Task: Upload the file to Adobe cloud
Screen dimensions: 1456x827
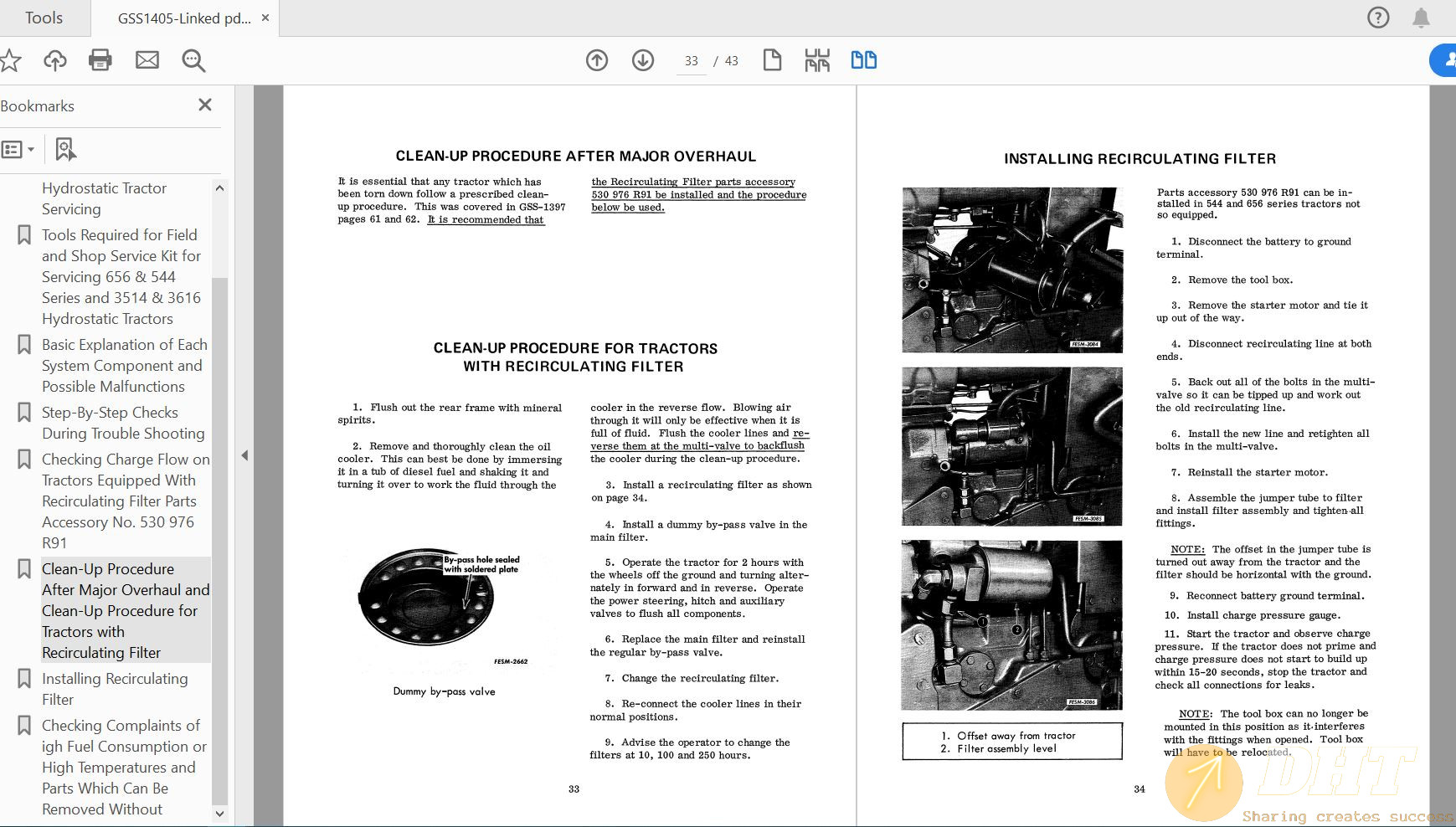Action: (x=54, y=60)
